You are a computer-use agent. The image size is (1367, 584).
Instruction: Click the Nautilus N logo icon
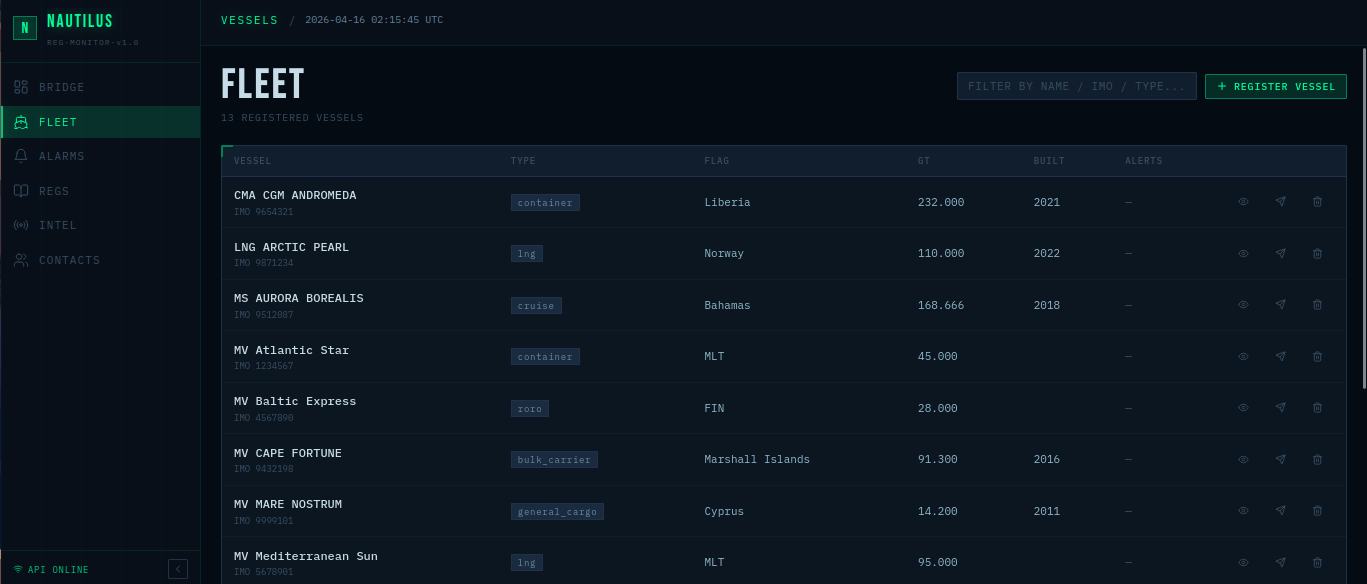(25, 28)
